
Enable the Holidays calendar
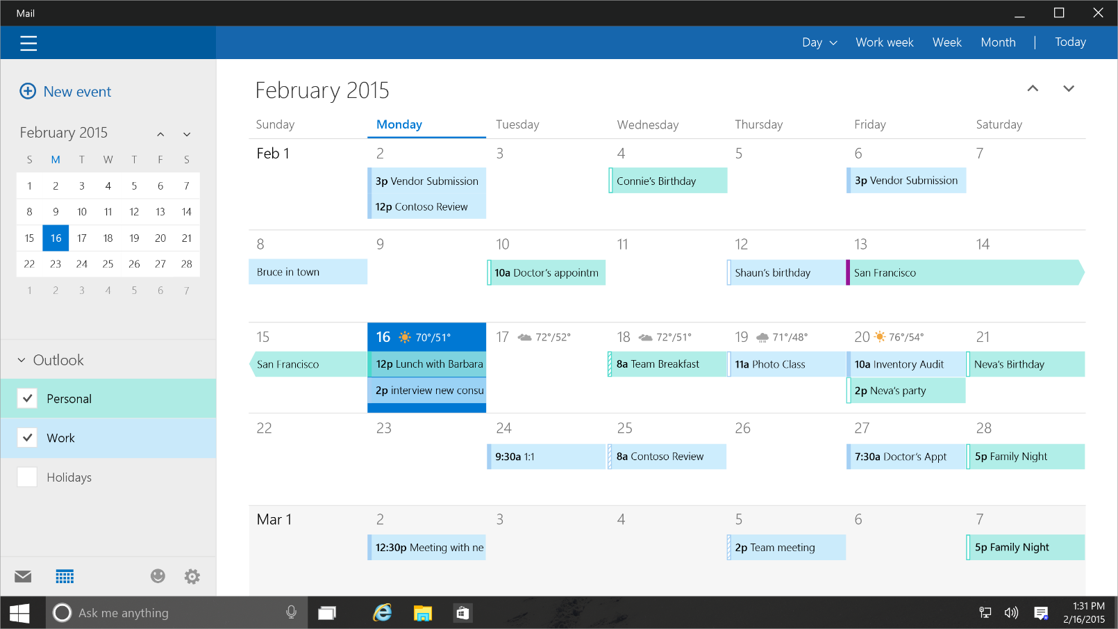pyautogui.click(x=27, y=477)
